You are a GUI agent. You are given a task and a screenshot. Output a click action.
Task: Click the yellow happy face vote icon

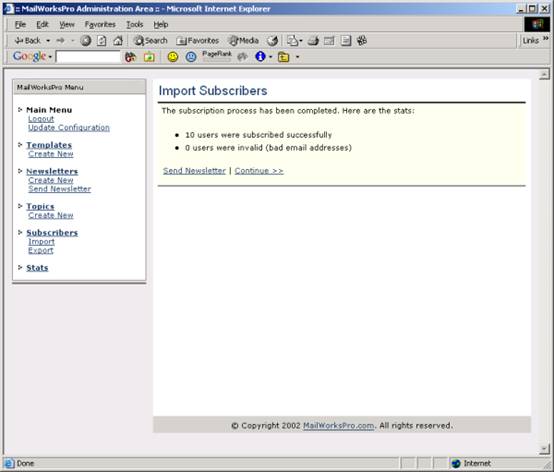[x=173, y=57]
